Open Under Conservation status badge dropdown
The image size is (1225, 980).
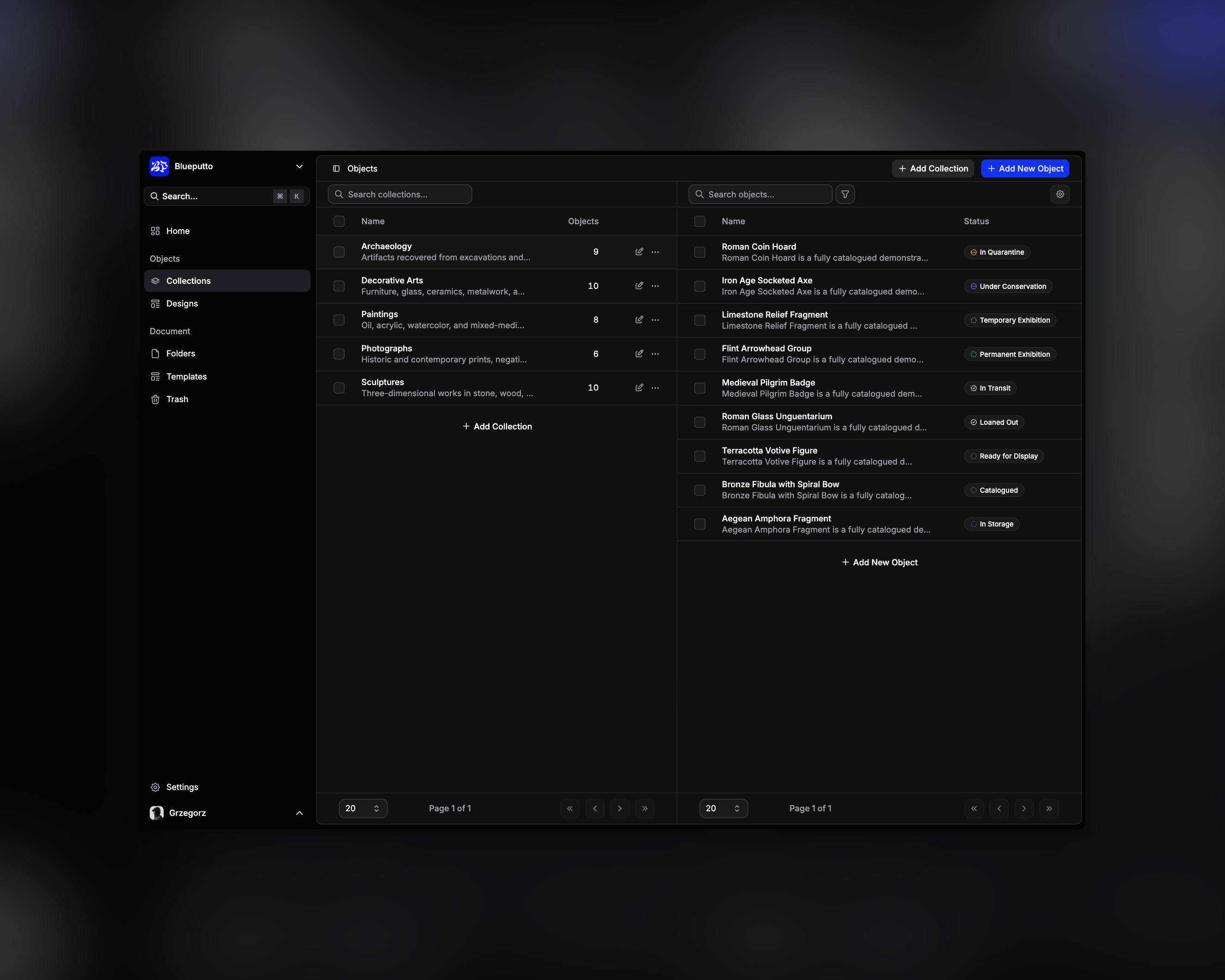[x=1008, y=286]
